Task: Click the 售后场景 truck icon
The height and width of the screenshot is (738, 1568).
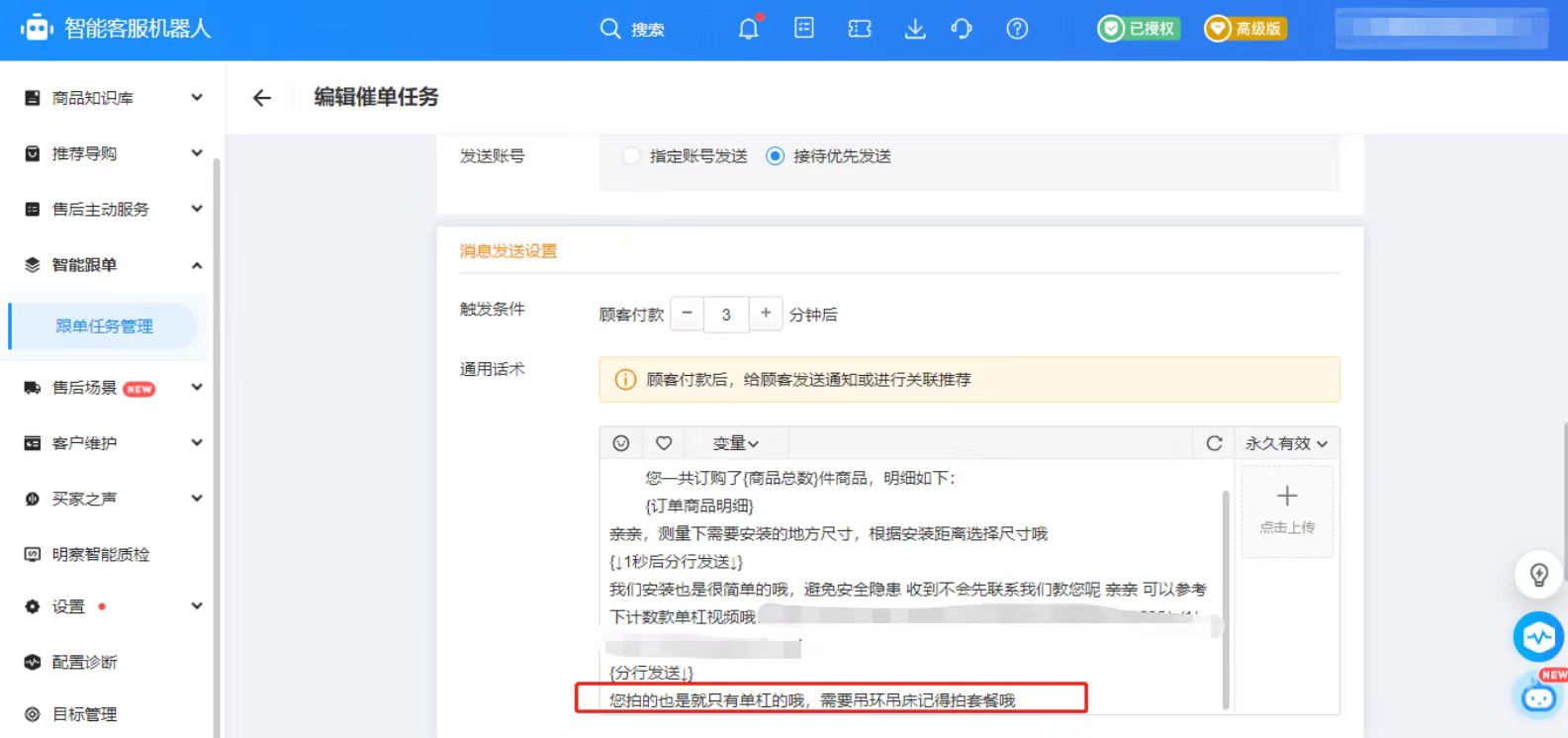Action: pyautogui.click(x=33, y=388)
